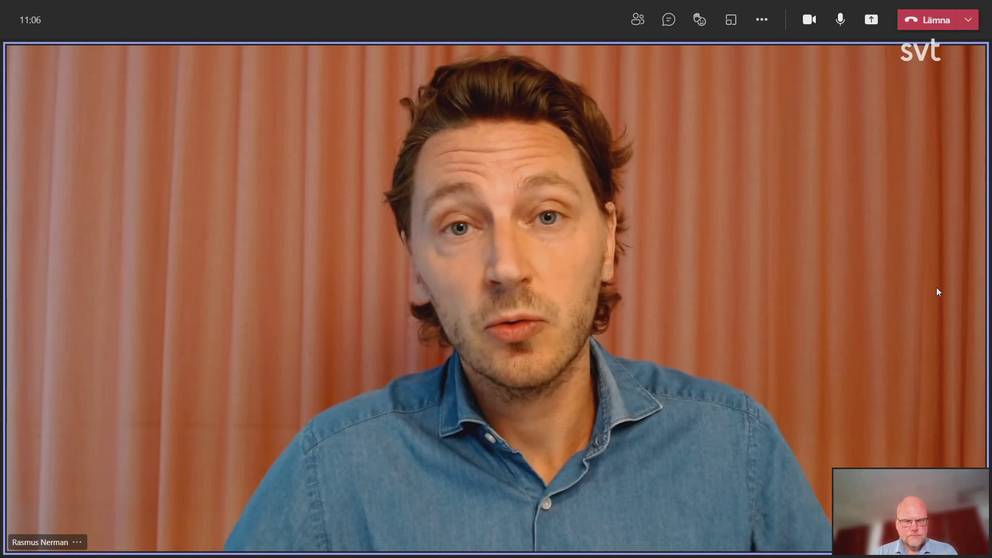Mute the microphone

(x=840, y=19)
